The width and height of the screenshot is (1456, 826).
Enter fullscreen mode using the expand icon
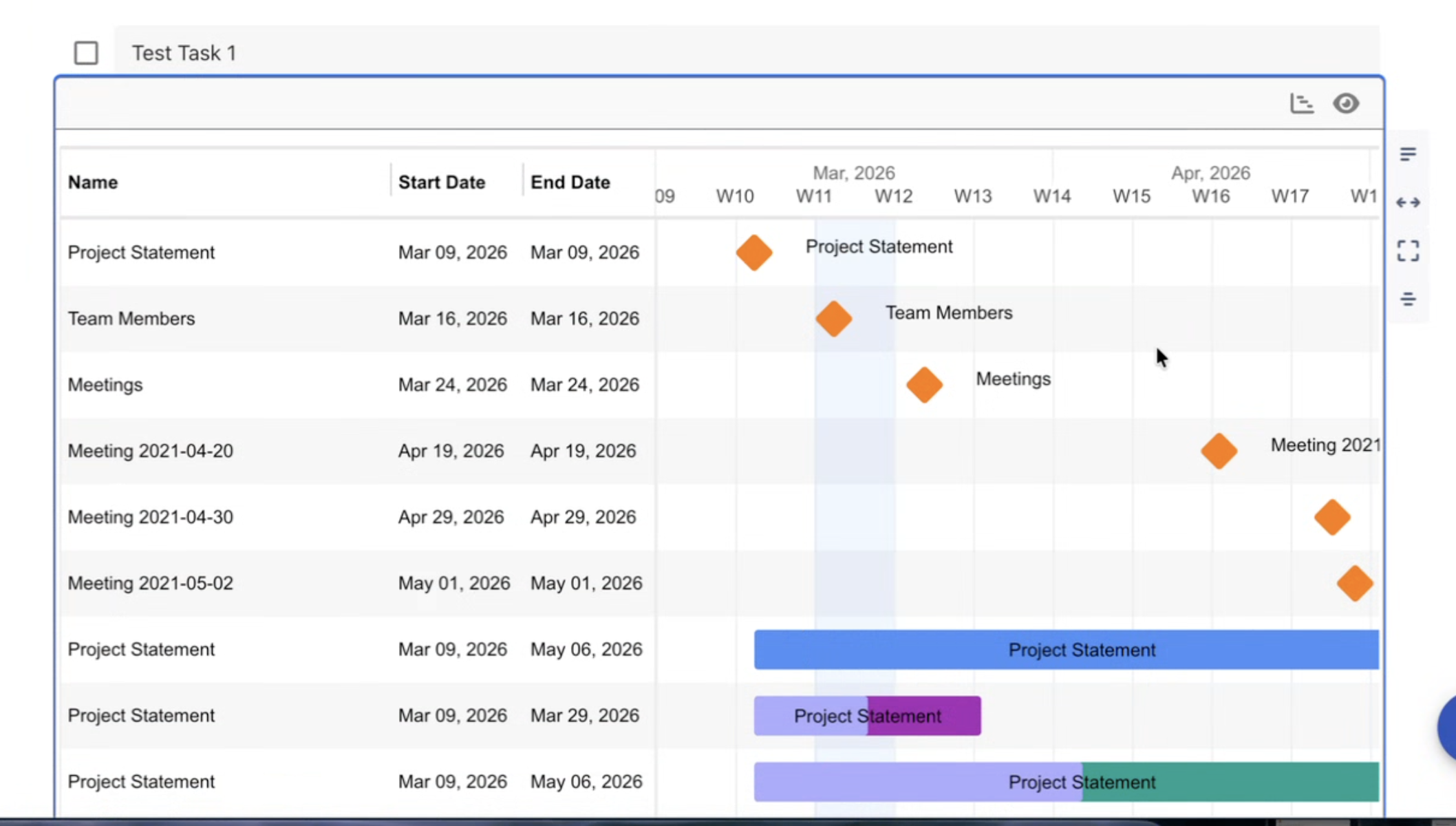pyautogui.click(x=1408, y=251)
